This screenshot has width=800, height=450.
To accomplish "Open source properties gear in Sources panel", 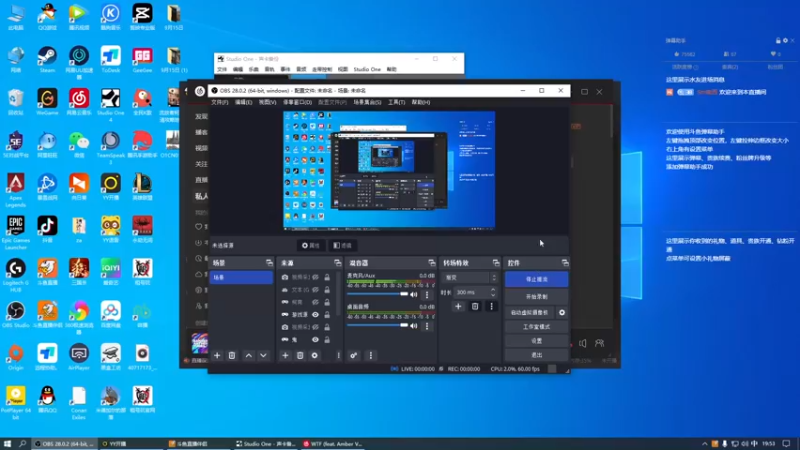I will pos(315,356).
